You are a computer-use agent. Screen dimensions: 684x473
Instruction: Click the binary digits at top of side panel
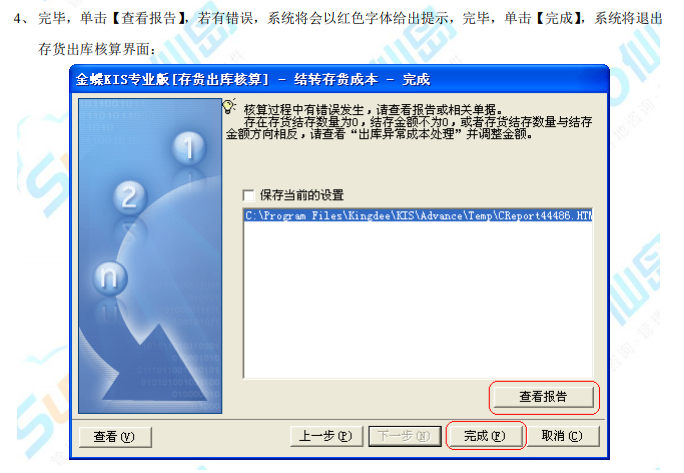[116, 120]
